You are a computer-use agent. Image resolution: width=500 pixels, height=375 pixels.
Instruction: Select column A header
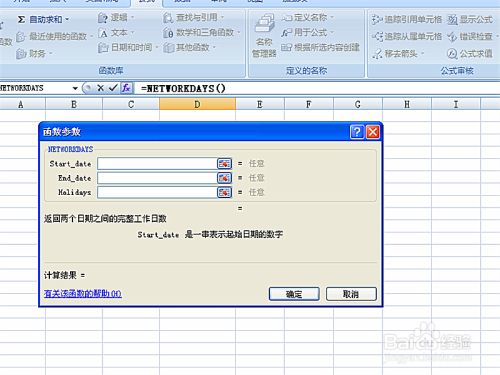tap(21, 104)
